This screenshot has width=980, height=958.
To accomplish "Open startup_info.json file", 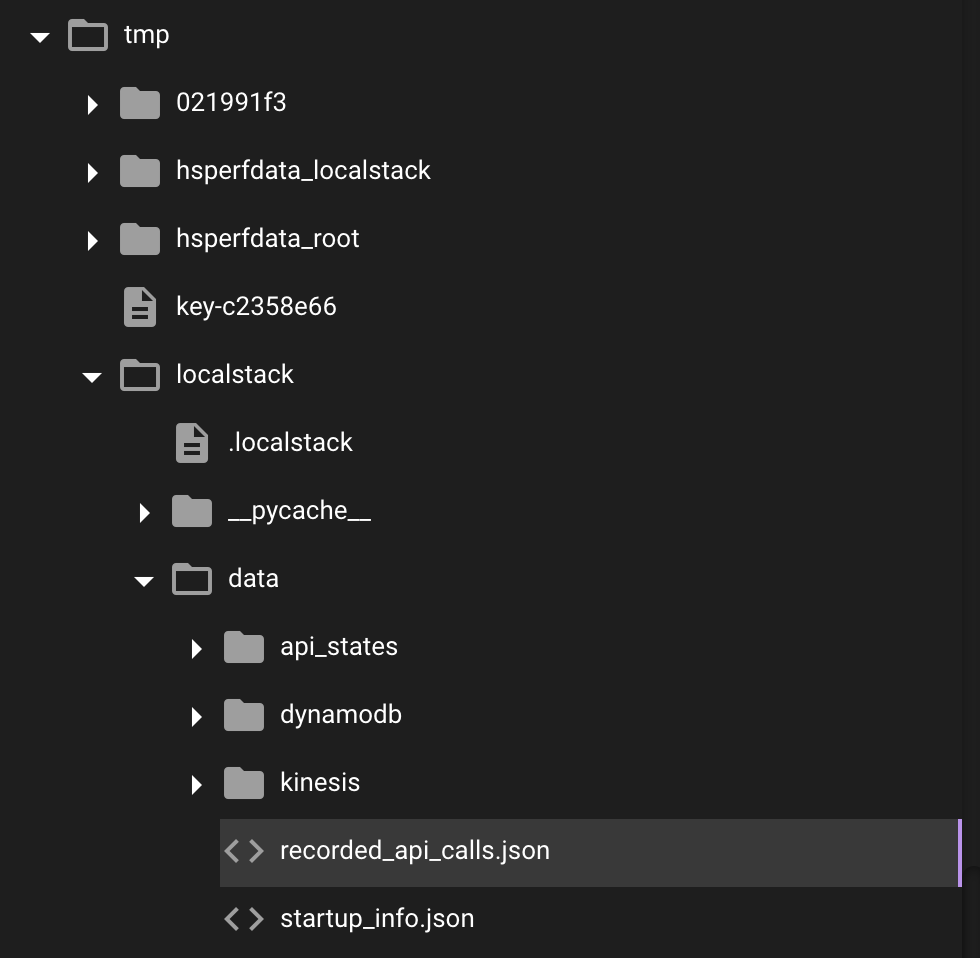I will [377, 919].
